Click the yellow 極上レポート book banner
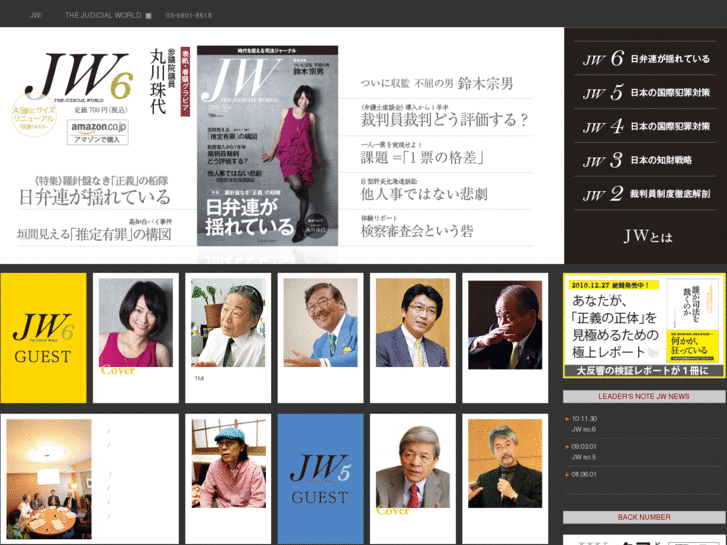 click(x=644, y=326)
